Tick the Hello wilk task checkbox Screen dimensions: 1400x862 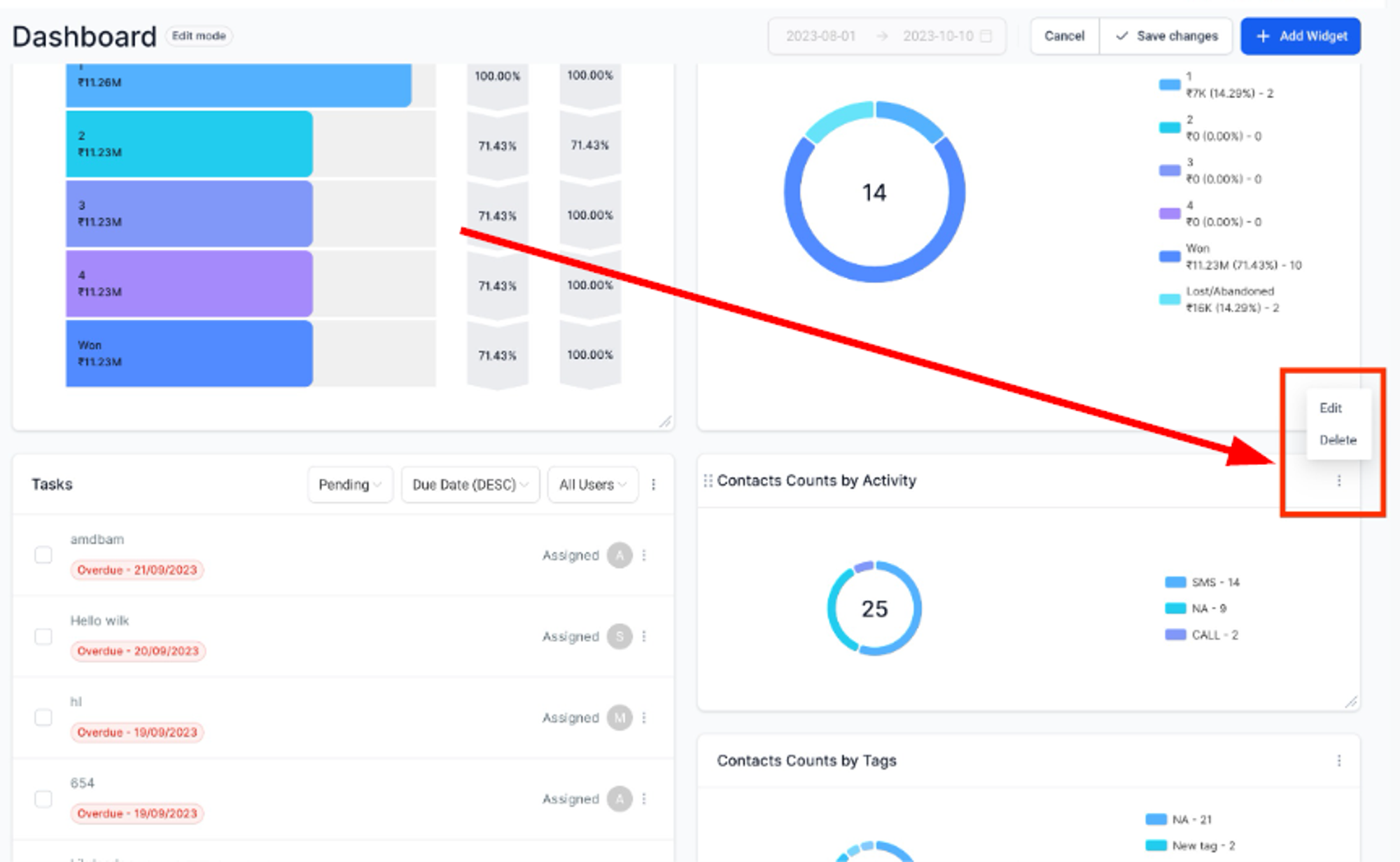(x=43, y=637)
